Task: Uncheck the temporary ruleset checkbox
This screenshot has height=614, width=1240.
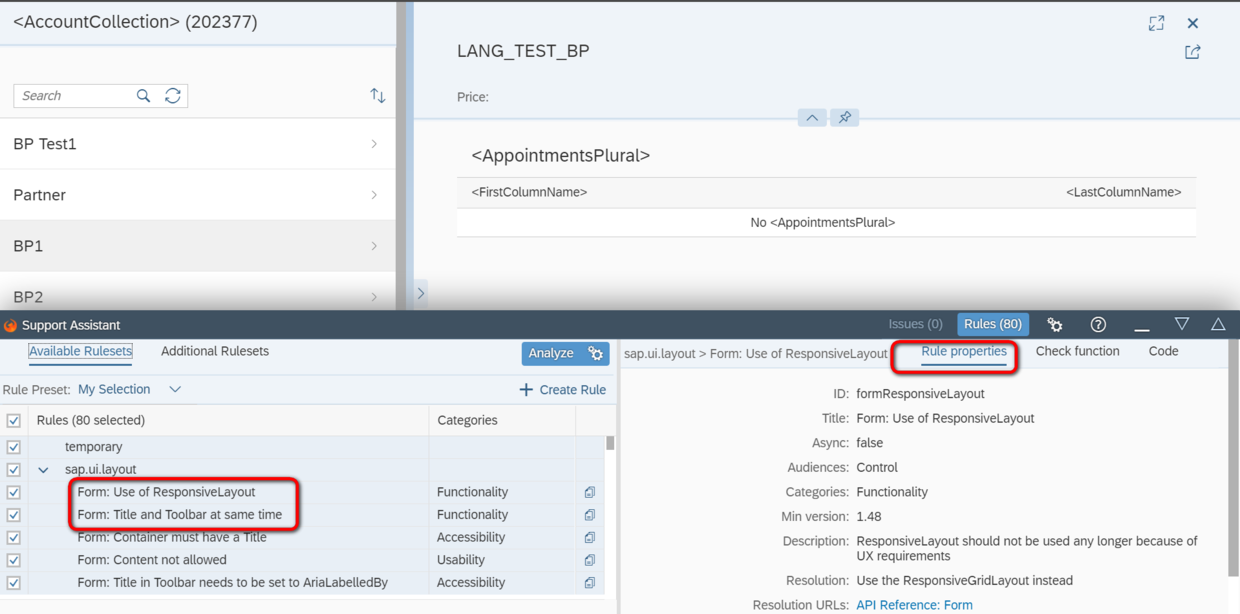Action: (14, 447)
